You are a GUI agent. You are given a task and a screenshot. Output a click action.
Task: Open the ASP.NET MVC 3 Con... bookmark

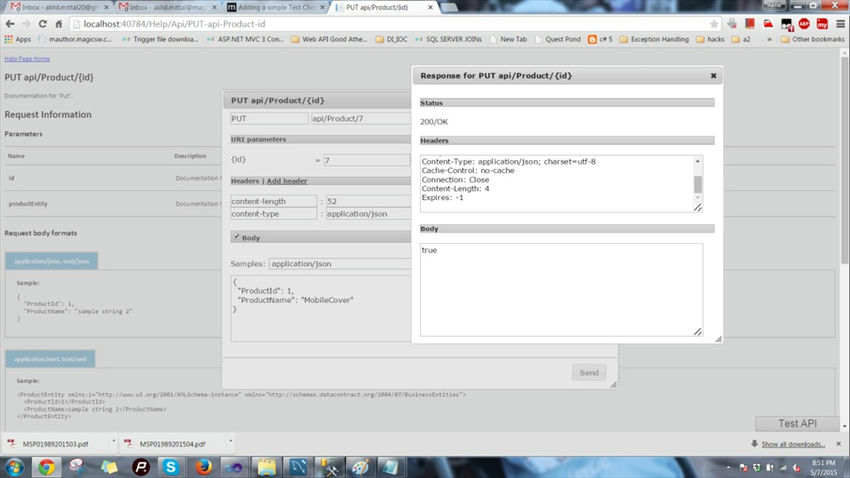point(246,39)
